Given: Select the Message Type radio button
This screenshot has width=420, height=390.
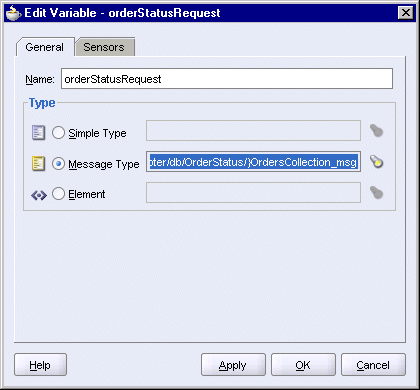Looking at the screenshot, I should 58,164.
